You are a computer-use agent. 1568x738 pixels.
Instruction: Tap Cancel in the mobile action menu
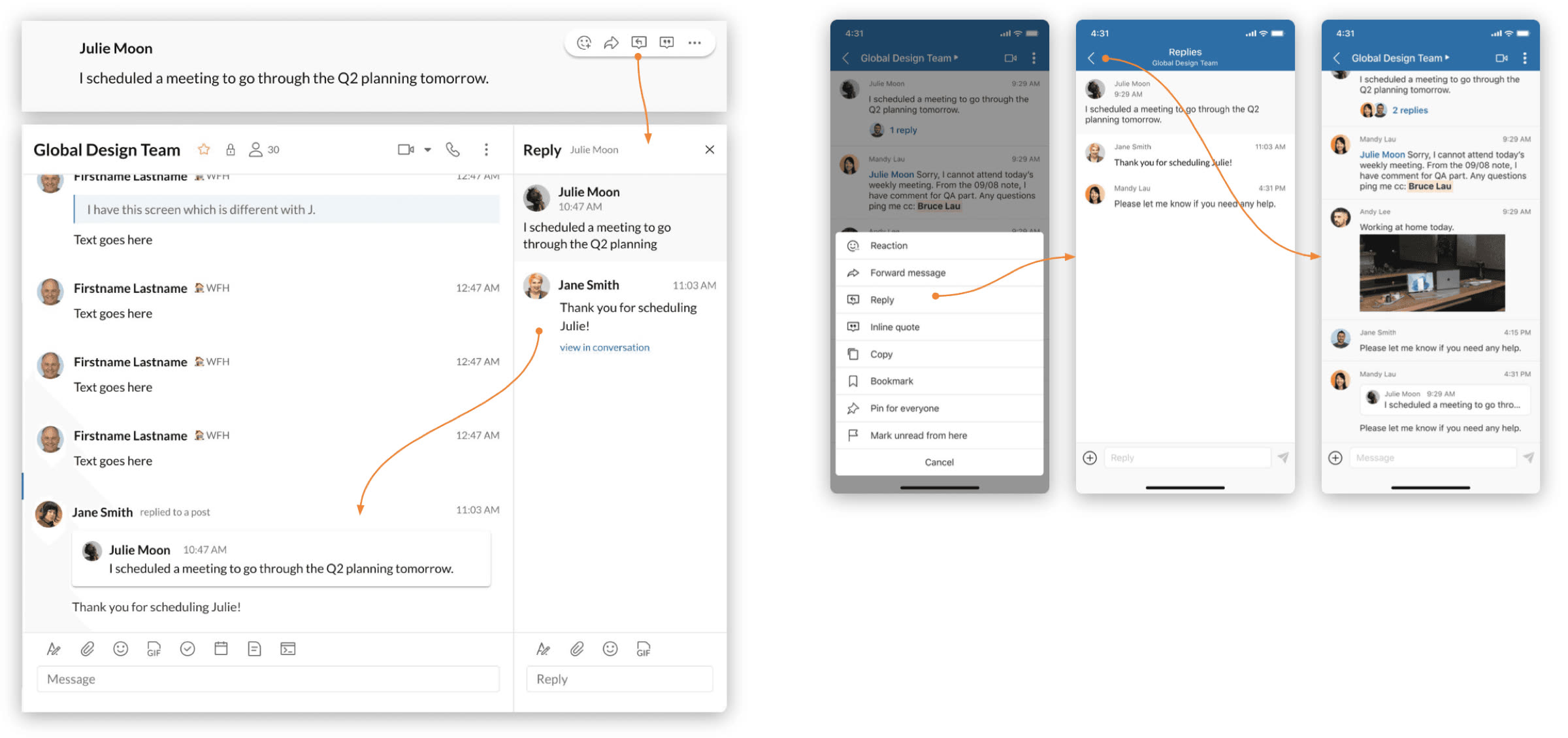point(939,462)
